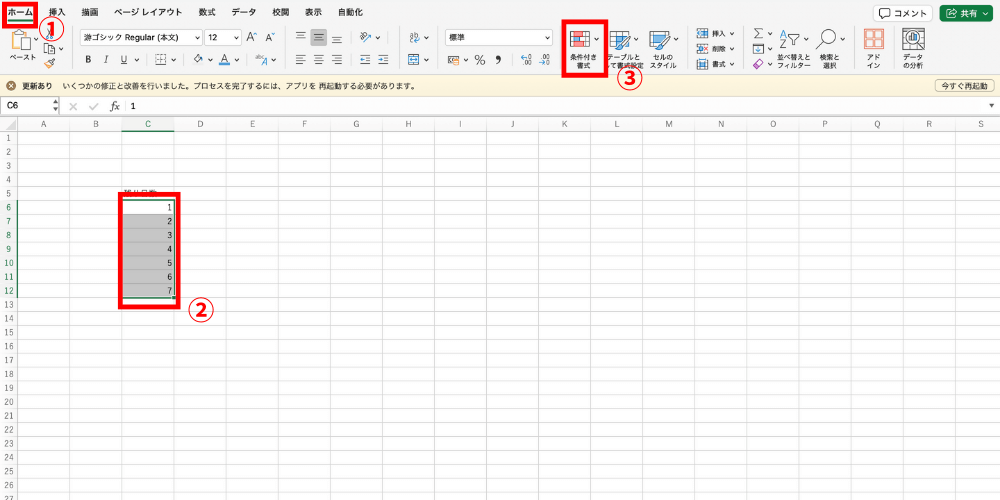Open Cell Styles (セルのスタイル)
Image resolution: width=1000 pixels, height=500 pixels.
tap(663, 49)
